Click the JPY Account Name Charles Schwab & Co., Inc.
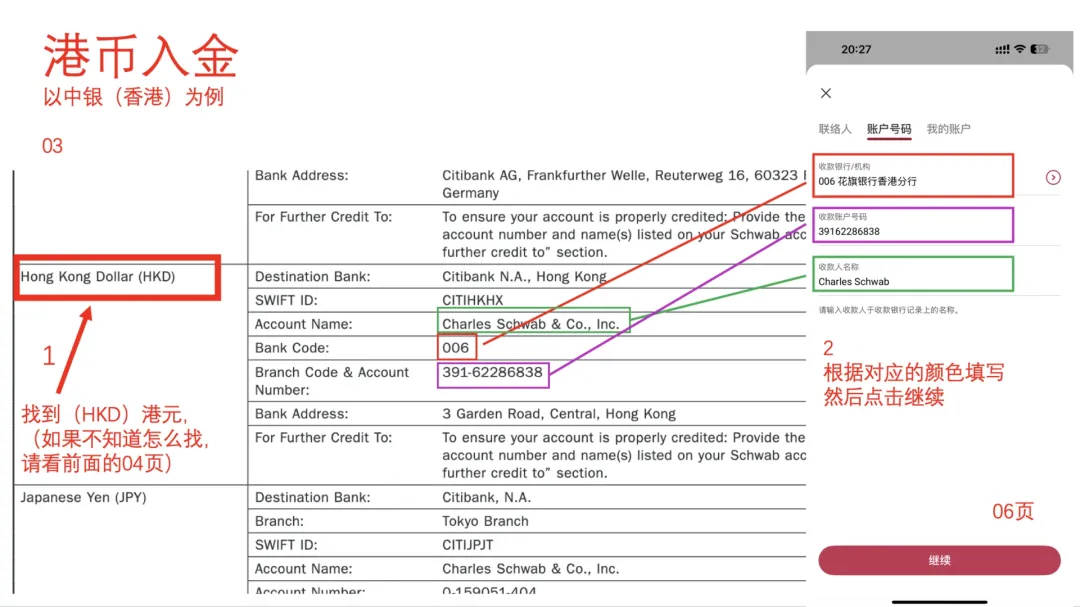The height and width of the screenshot is (607, 1080). coord(530,569)
